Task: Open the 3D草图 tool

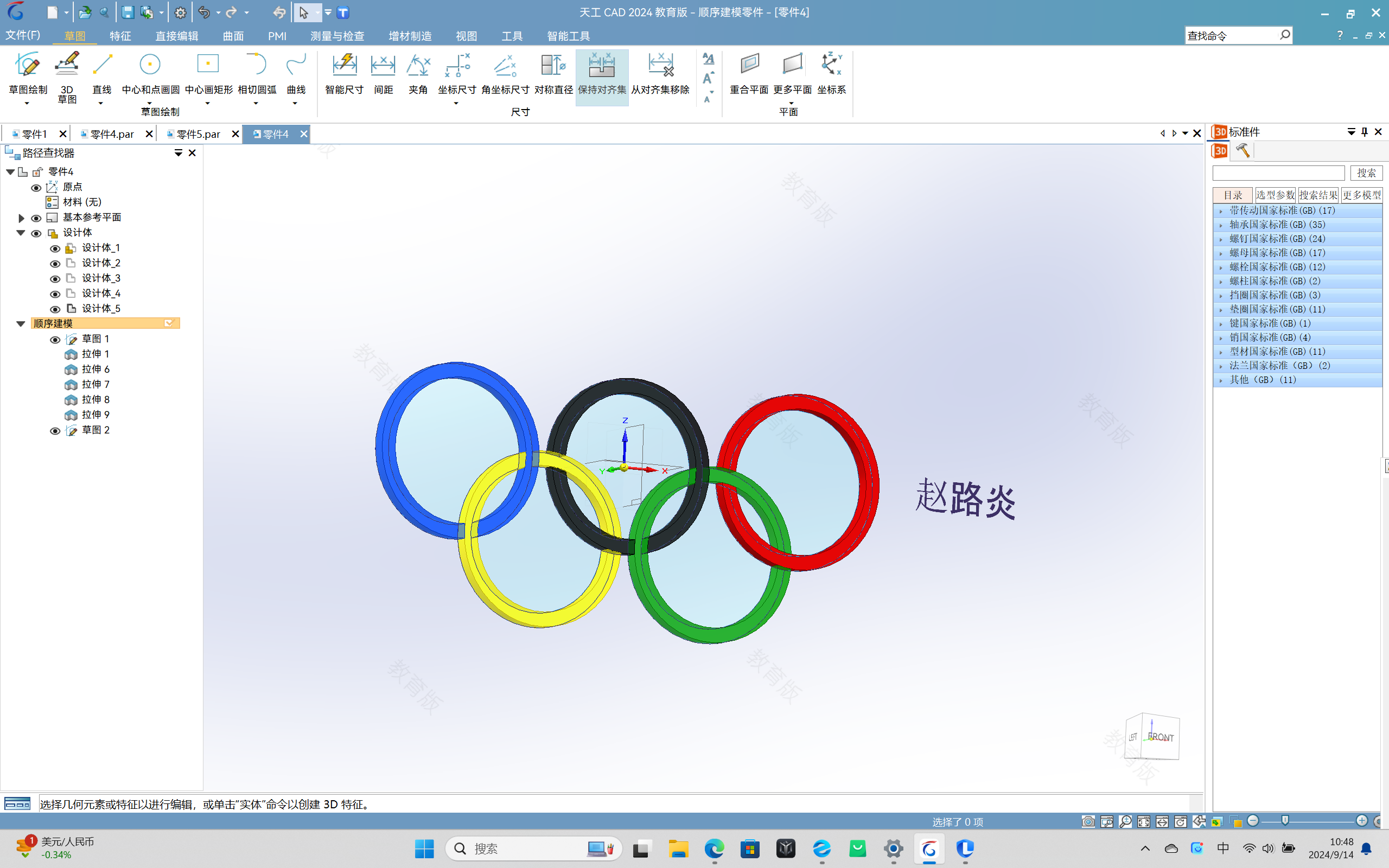Action: (67, 77)
